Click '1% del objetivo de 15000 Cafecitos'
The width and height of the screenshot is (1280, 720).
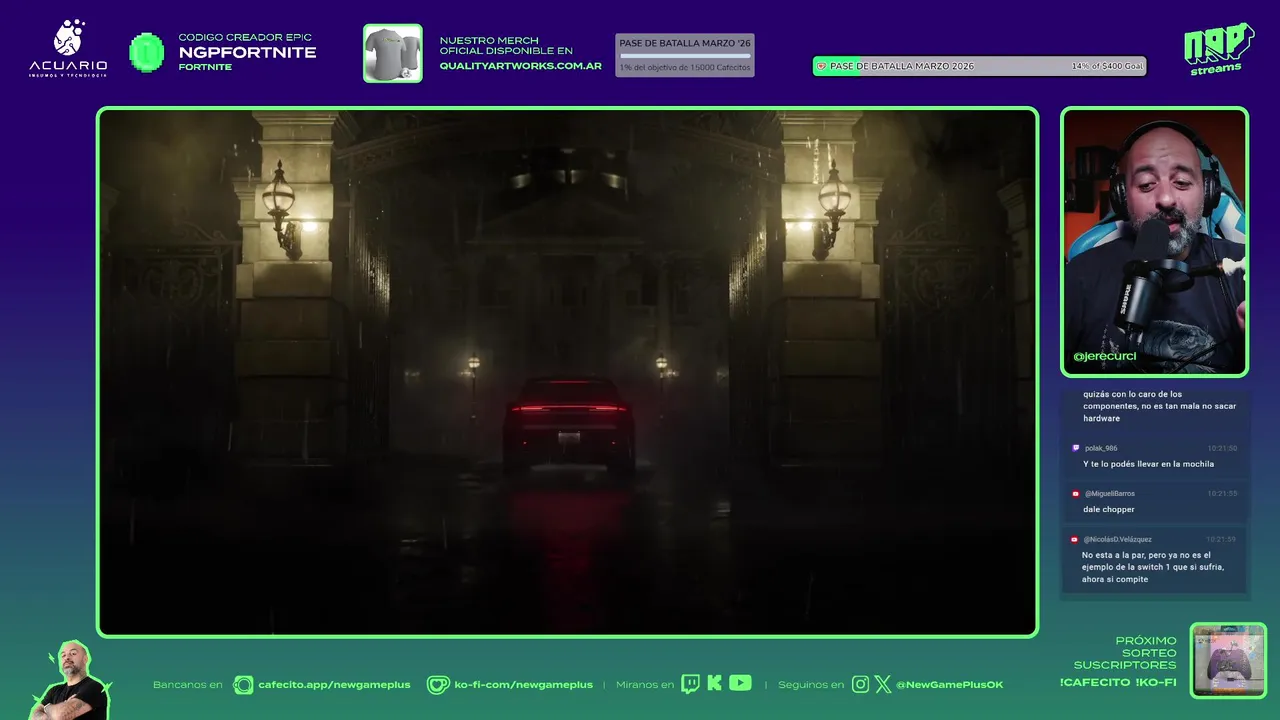click(685, 67)
